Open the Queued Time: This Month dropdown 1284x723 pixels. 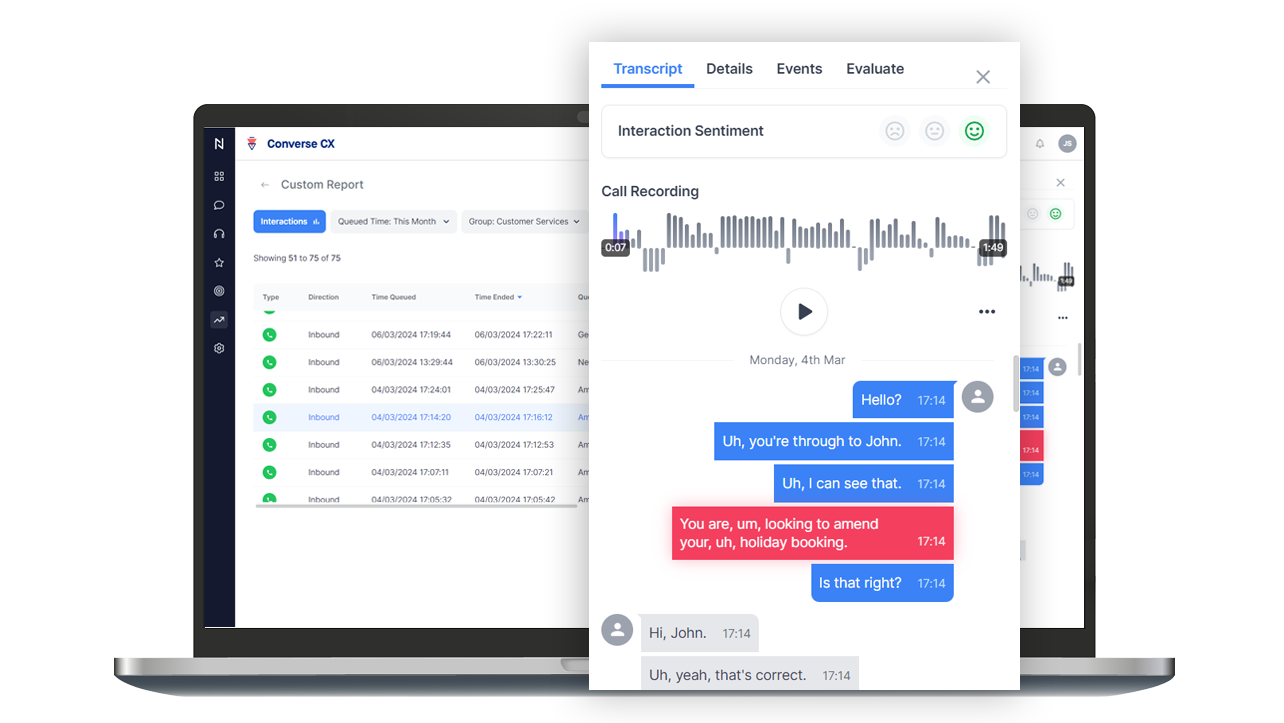393,221
